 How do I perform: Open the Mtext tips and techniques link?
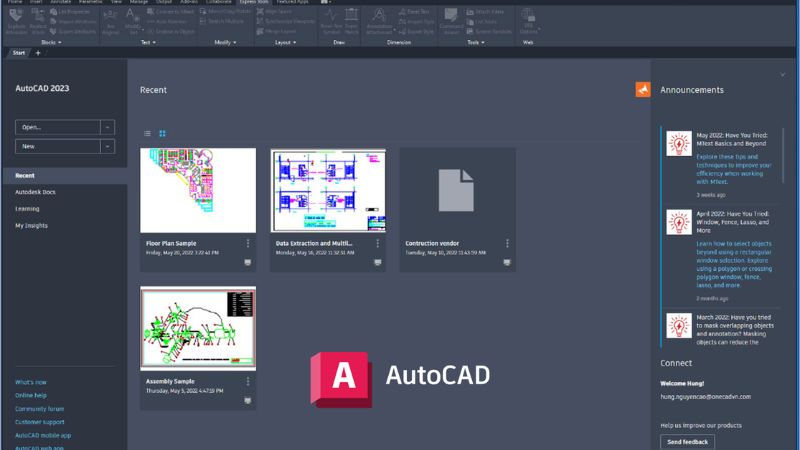coord(734,169)
